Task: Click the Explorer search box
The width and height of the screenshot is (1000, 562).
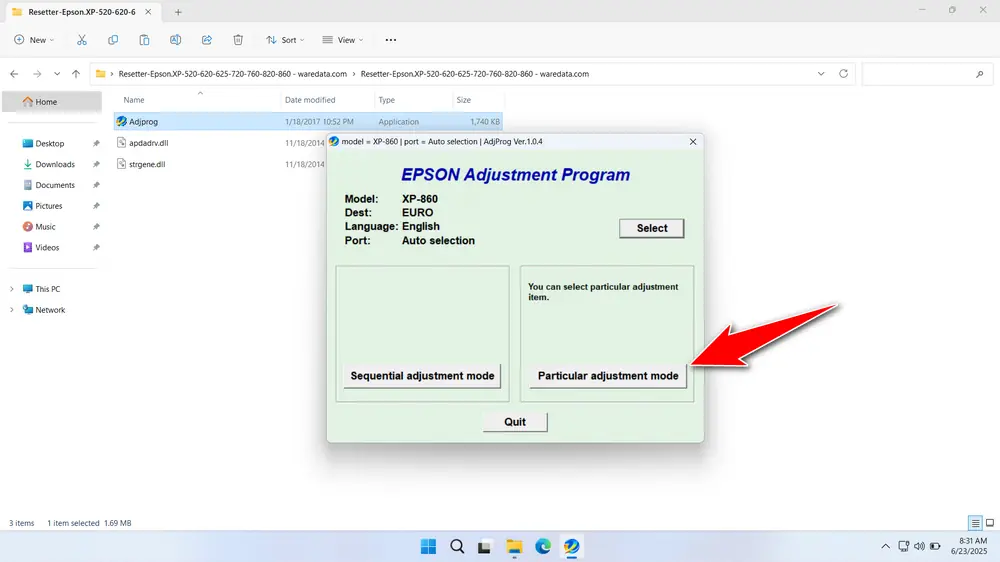Action: (x=925, y=74)
